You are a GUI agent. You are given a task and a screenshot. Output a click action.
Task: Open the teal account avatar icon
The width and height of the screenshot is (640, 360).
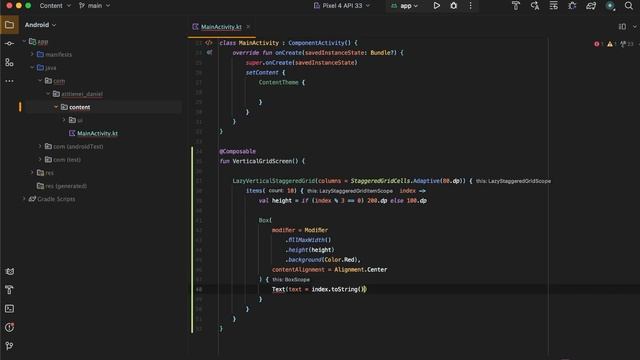click(x=610, y=6)
